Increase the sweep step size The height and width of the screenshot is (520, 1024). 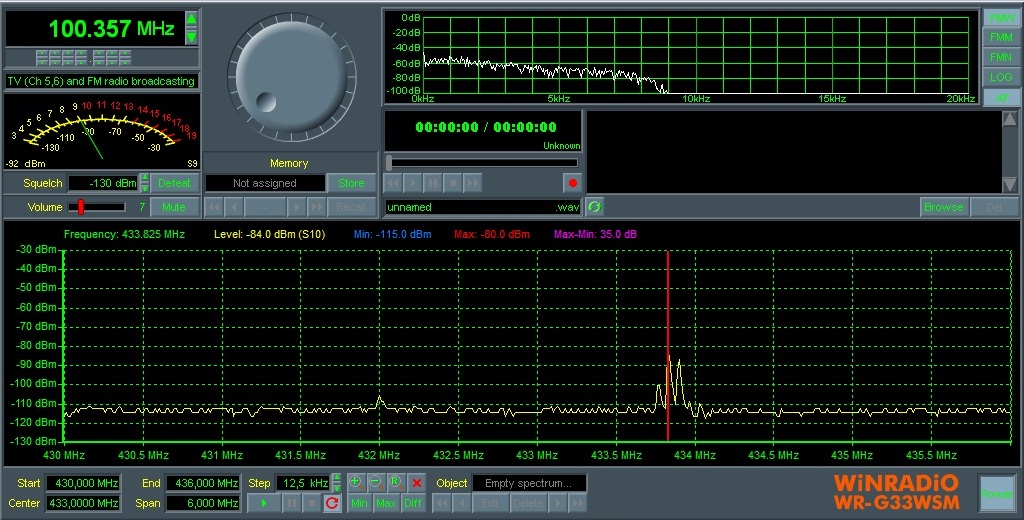pyautogui.click(x=337, y=478)
